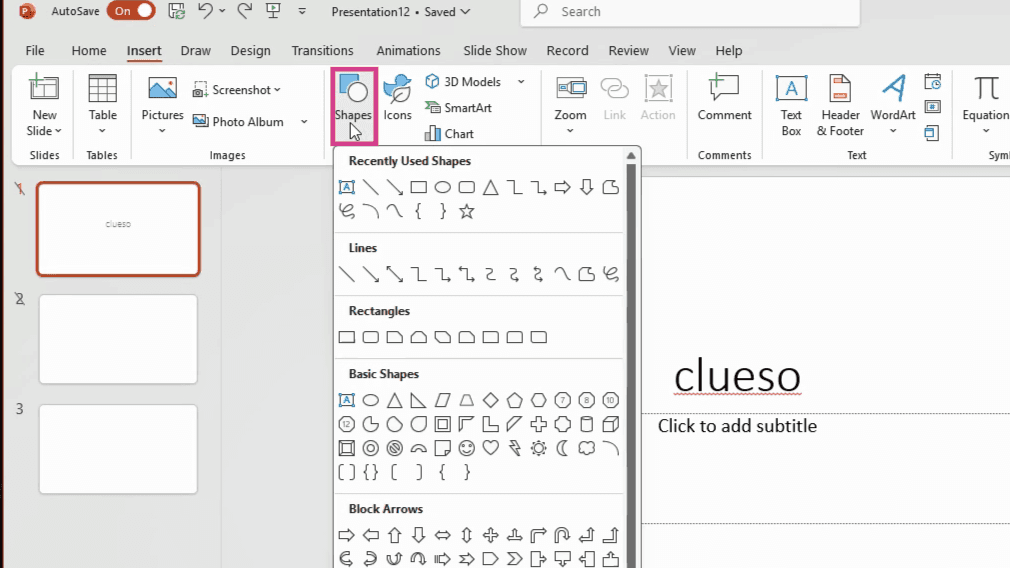Open the Transitions tab

tap(322, 50)
